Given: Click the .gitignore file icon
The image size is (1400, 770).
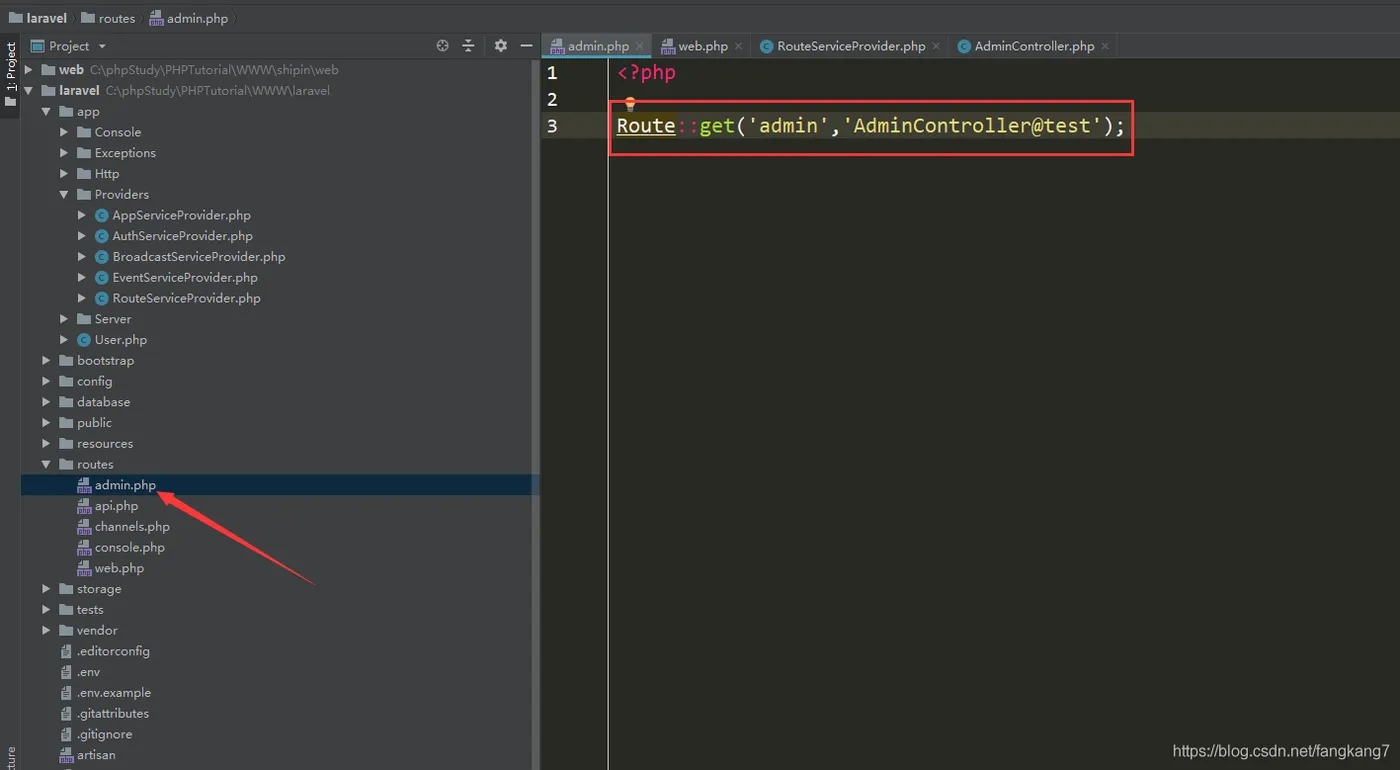Looking at the screenshot, I should (67, 734).
